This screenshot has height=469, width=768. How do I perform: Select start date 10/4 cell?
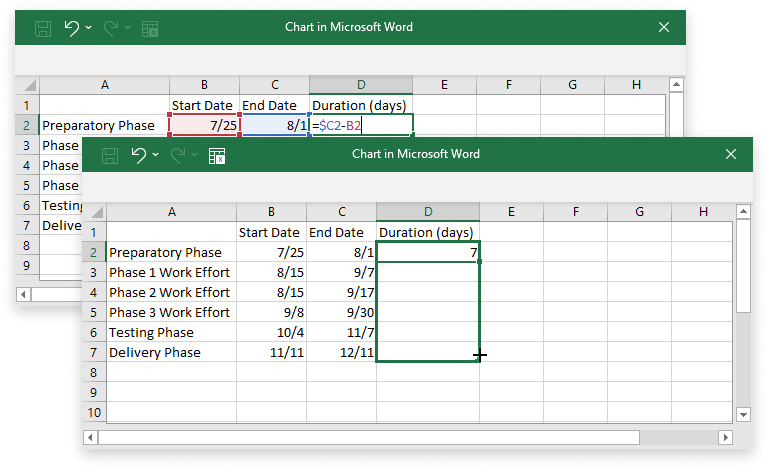pyautogui.click(x=271, y=332)
